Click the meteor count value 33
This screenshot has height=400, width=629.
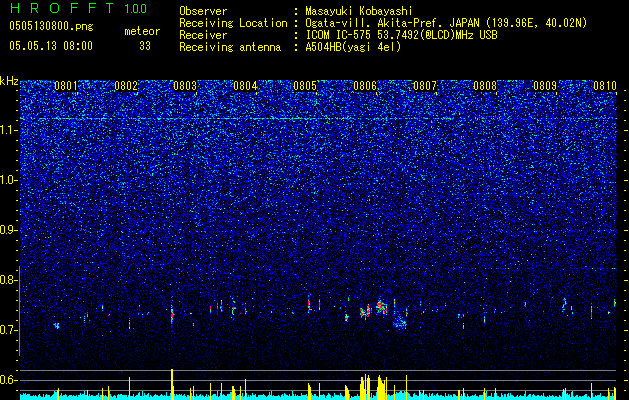[x=145, y=46]
